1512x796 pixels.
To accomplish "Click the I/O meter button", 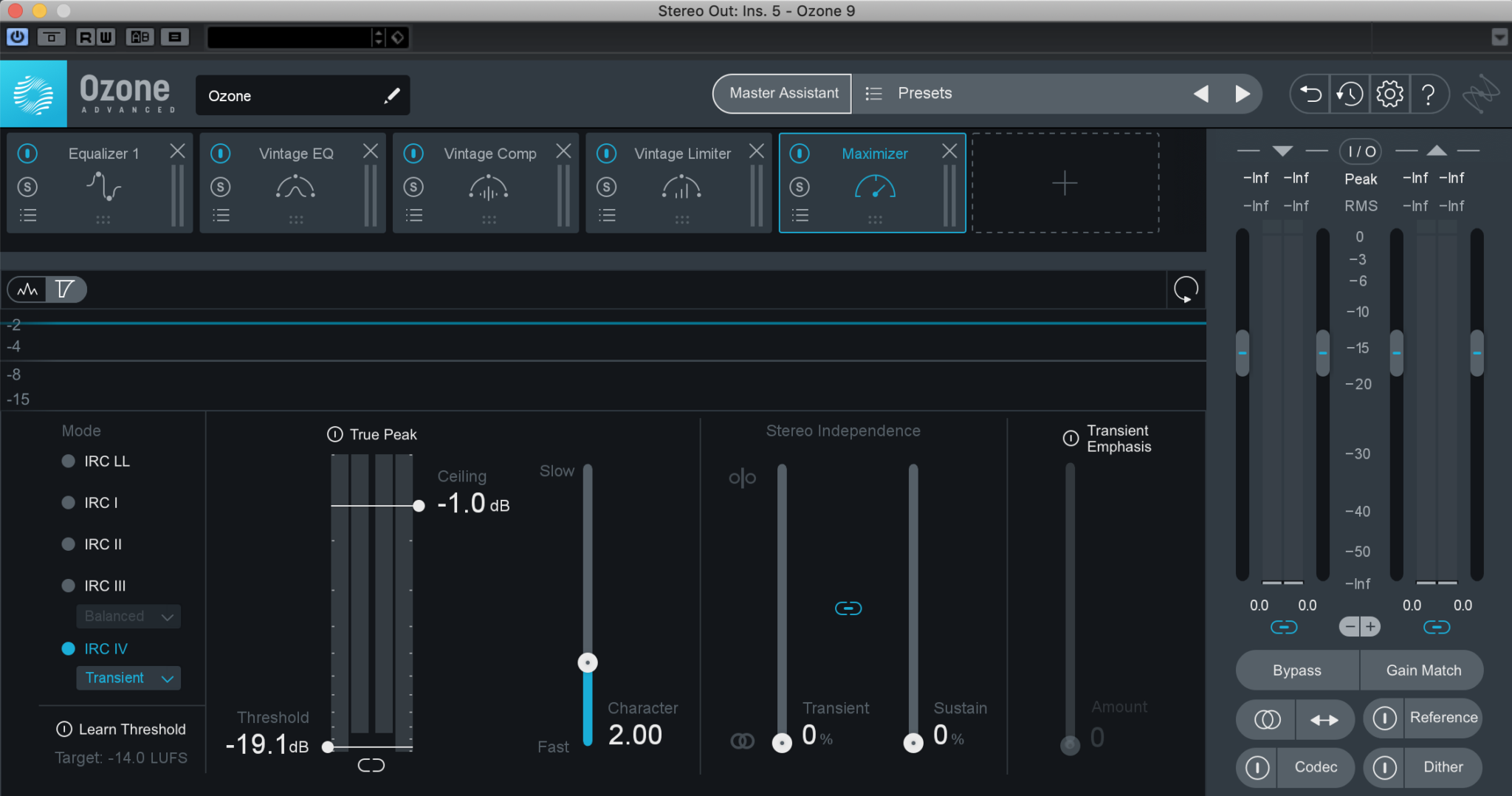I will click(1361, 151).
